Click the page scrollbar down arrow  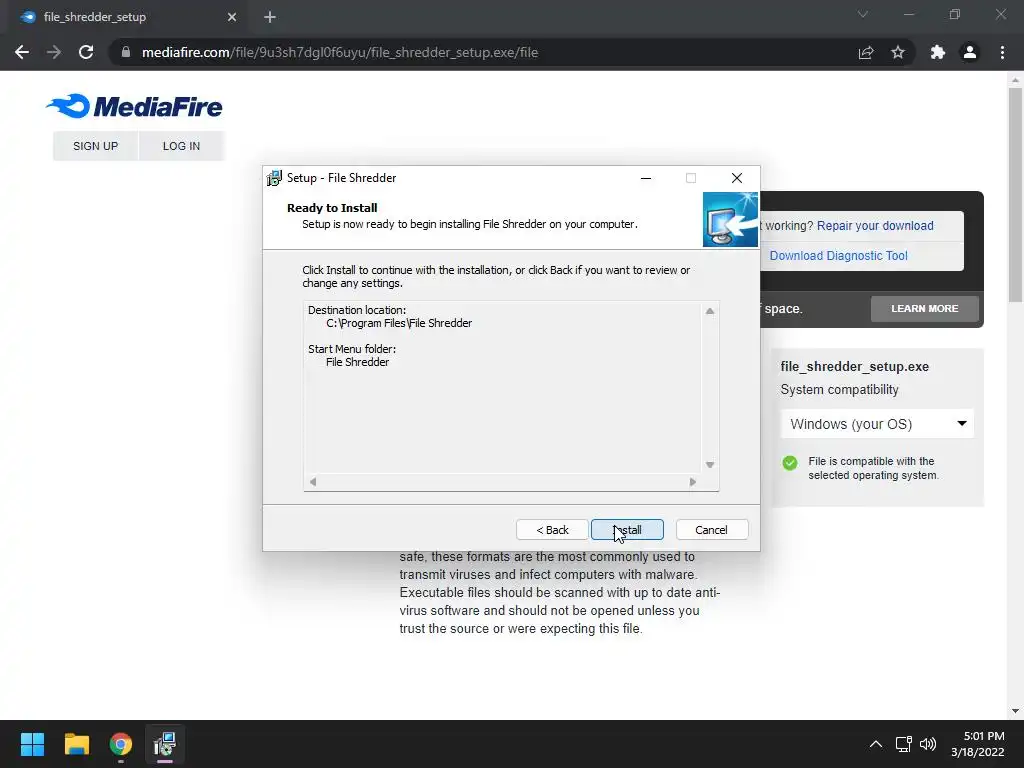click(x=1016, y=711)
